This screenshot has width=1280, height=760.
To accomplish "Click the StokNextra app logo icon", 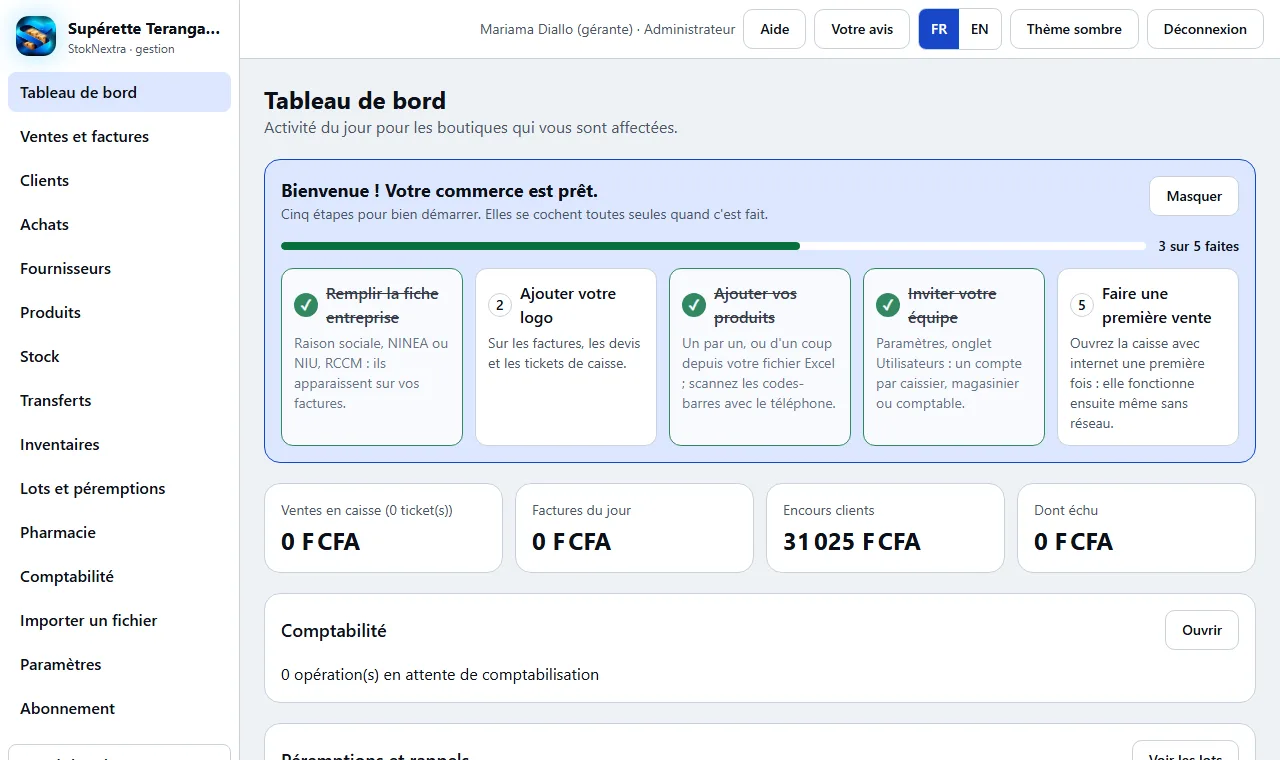I will (36, 37).
